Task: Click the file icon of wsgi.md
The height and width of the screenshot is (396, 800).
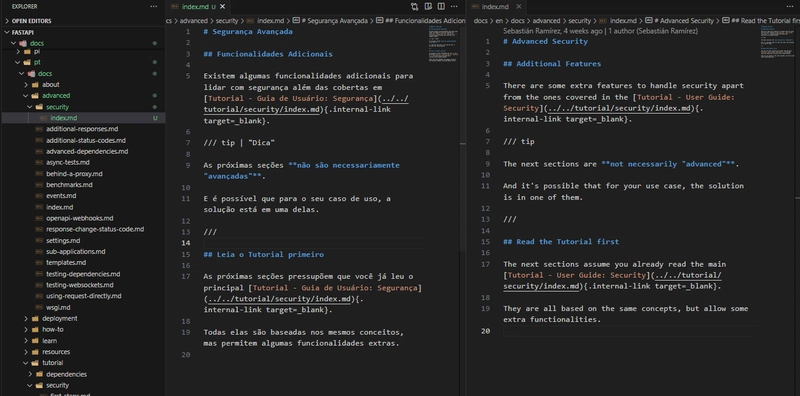Action: point(39,307)
